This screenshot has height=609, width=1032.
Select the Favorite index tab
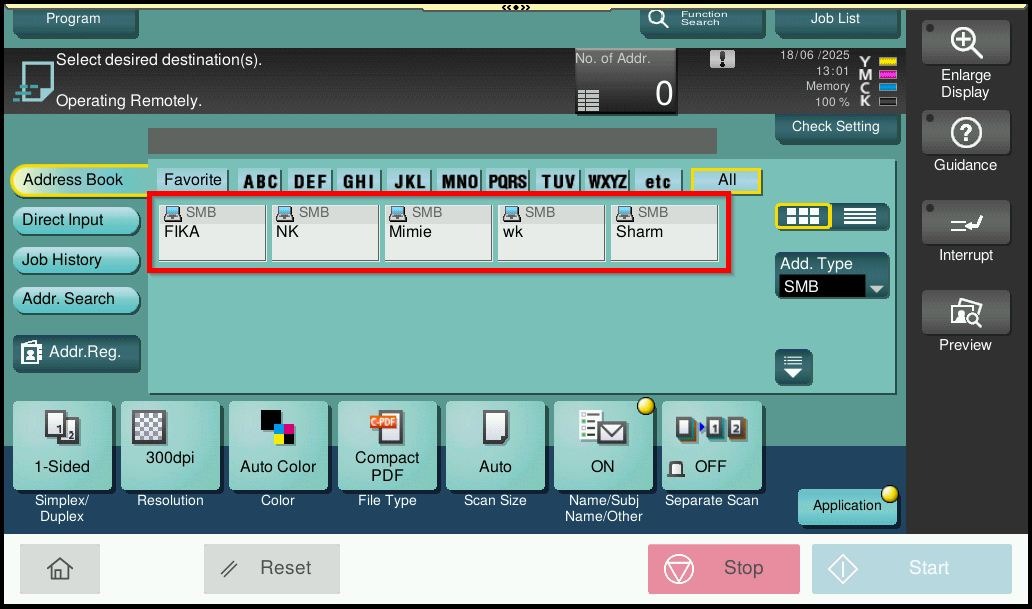[x=192, y=180]
